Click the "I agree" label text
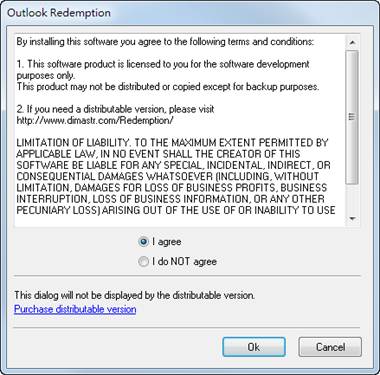 point(167,242)
